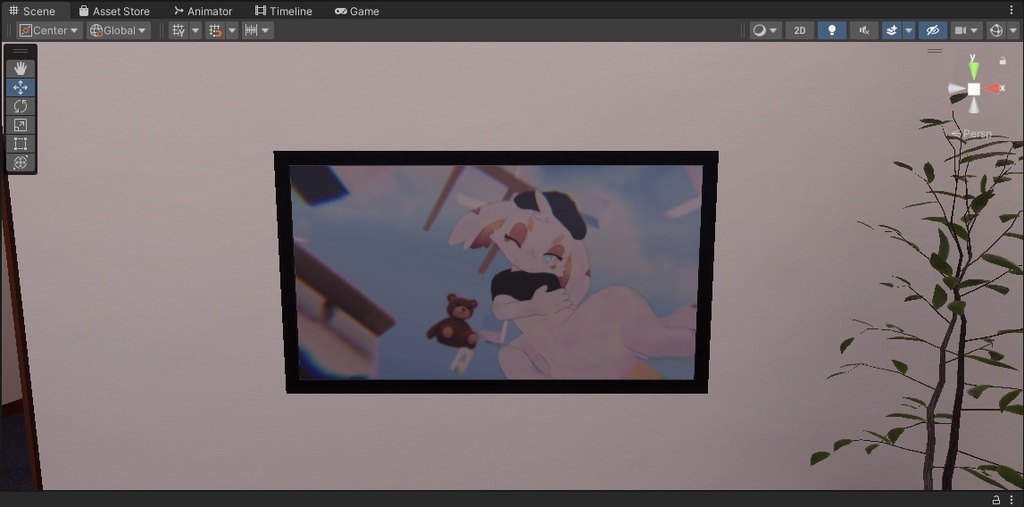Open grid snapping options dropdown arrow
The image size is (1024, 507).
click(x=232, y=30)
